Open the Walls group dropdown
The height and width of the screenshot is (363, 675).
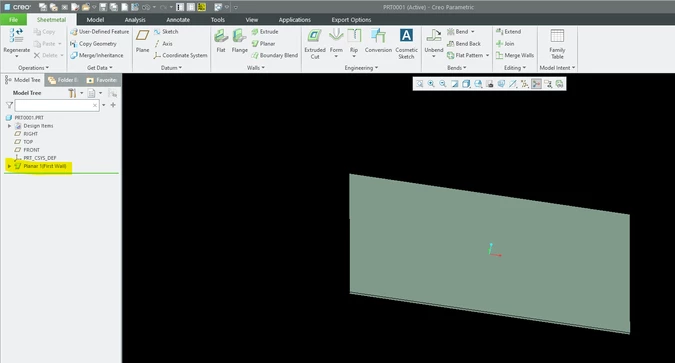[x=256, y=68]
